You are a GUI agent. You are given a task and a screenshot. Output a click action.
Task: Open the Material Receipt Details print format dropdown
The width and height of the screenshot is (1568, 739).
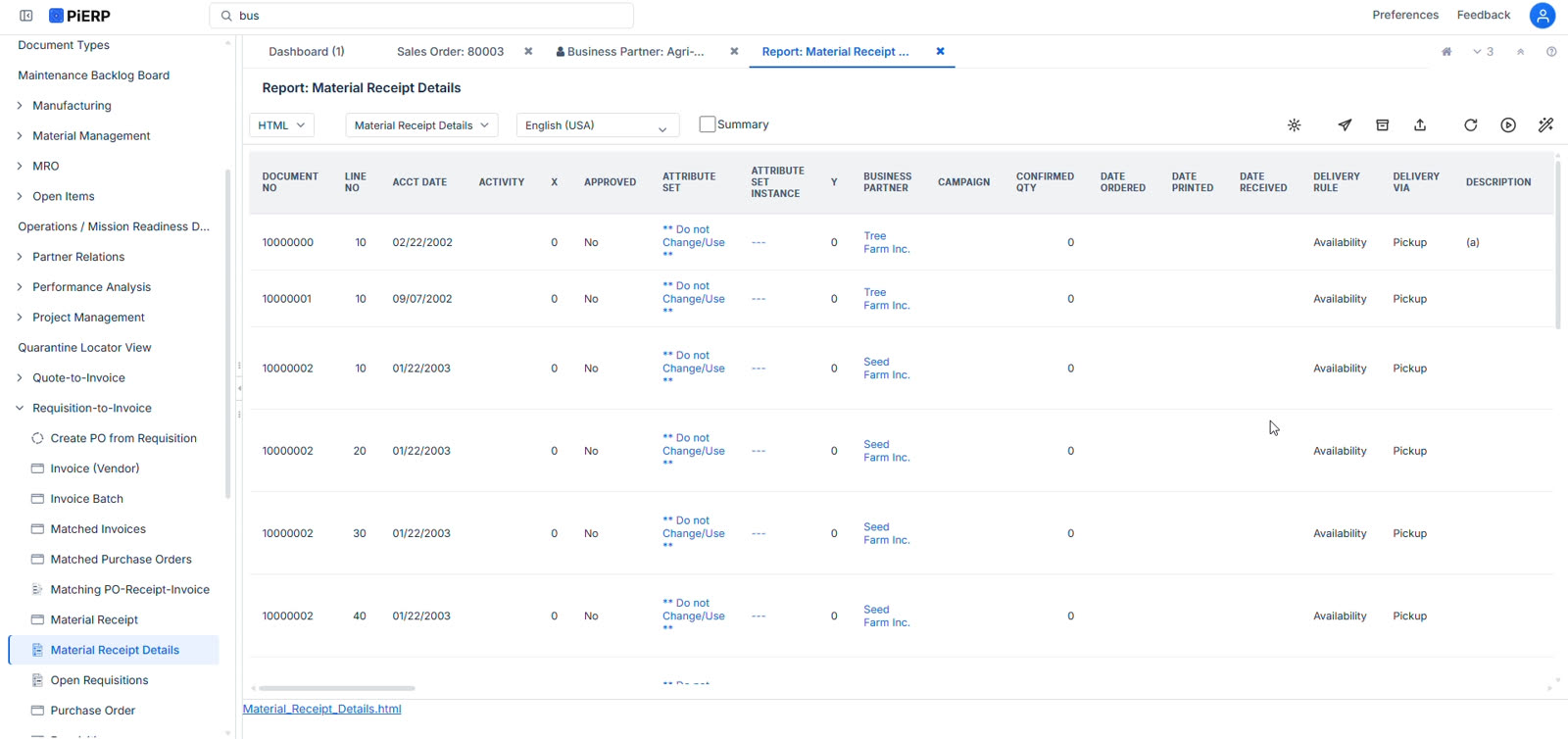click(x=422, y=125)
